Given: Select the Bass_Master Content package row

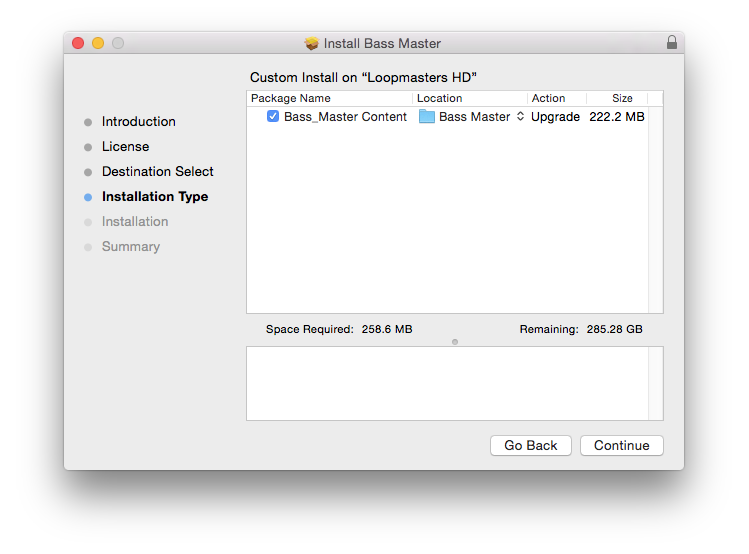Looking at the screenshot, I should tap(345, 117).
